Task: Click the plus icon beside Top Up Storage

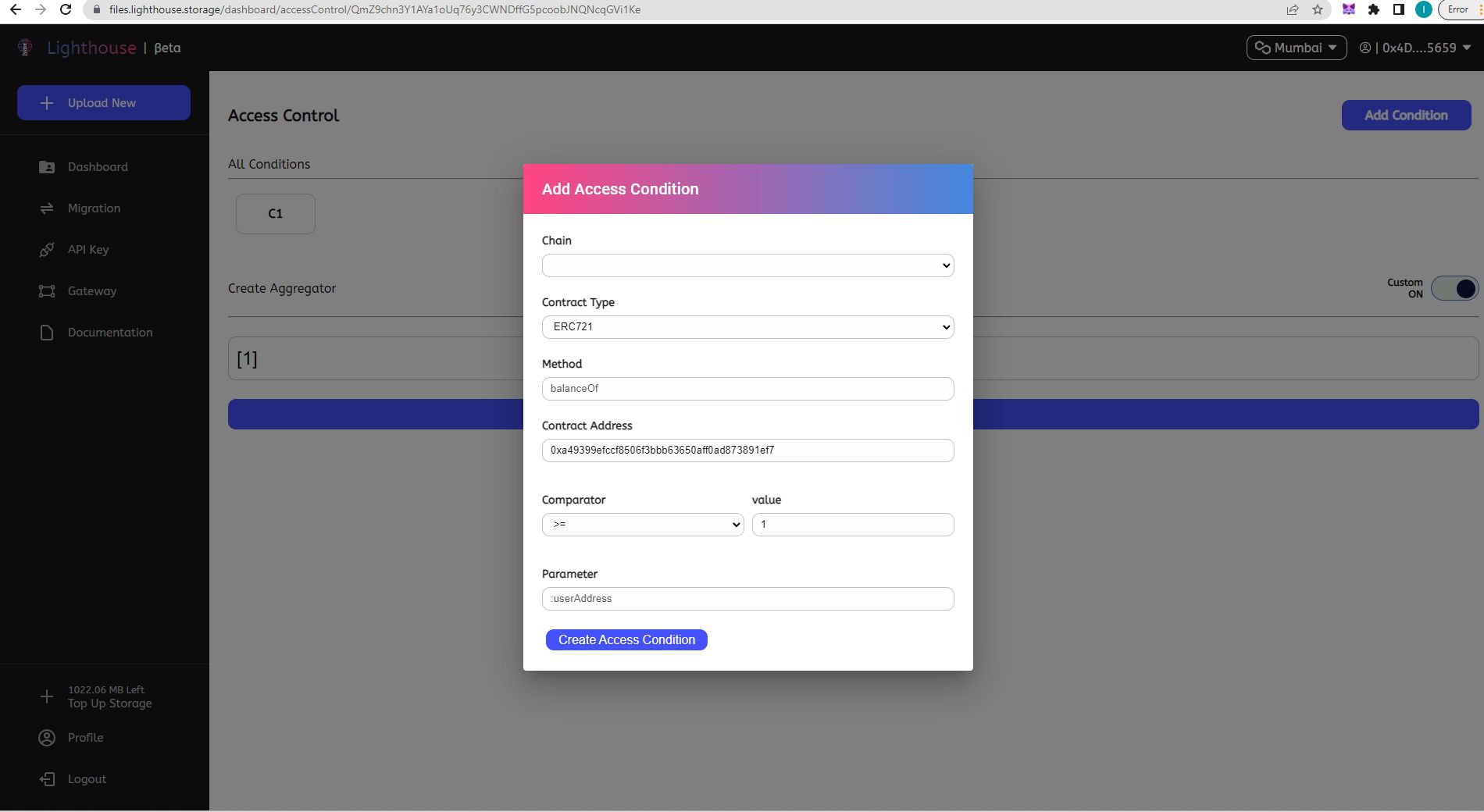Action: pyautogui.click(x=47, y=696)
